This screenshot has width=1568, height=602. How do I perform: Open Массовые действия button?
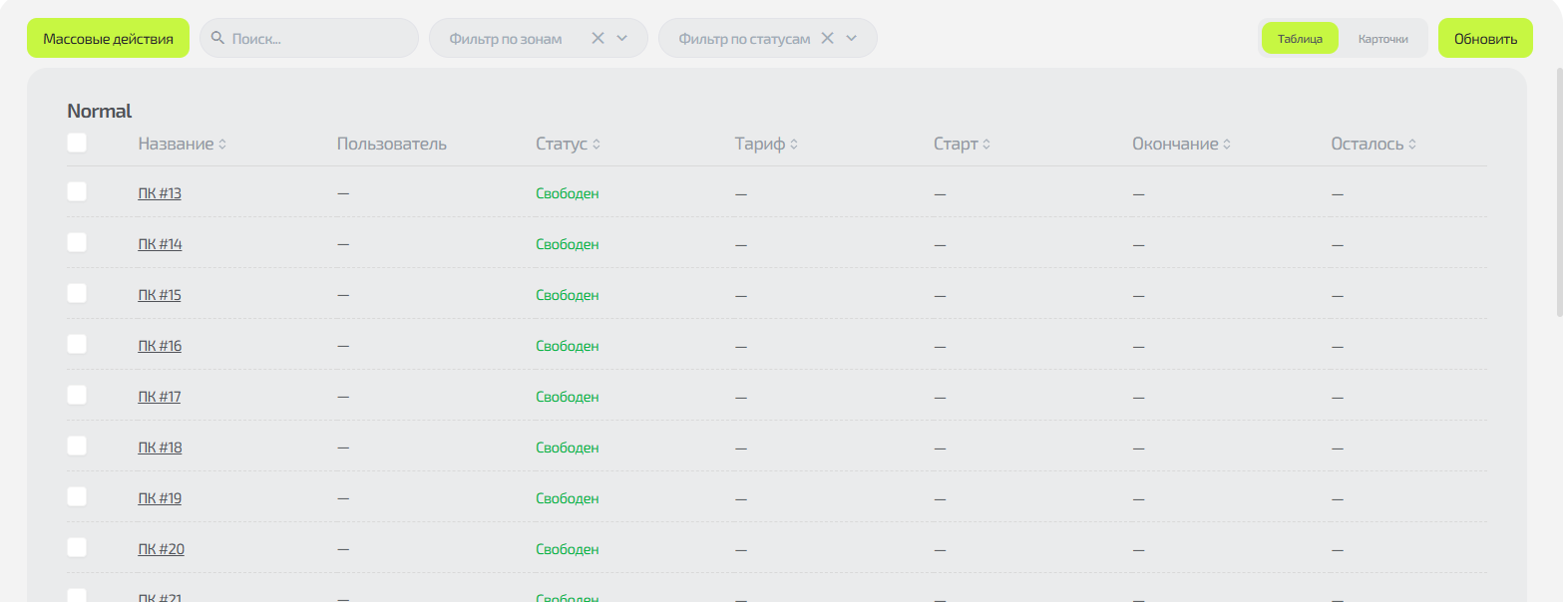(108, 39)
